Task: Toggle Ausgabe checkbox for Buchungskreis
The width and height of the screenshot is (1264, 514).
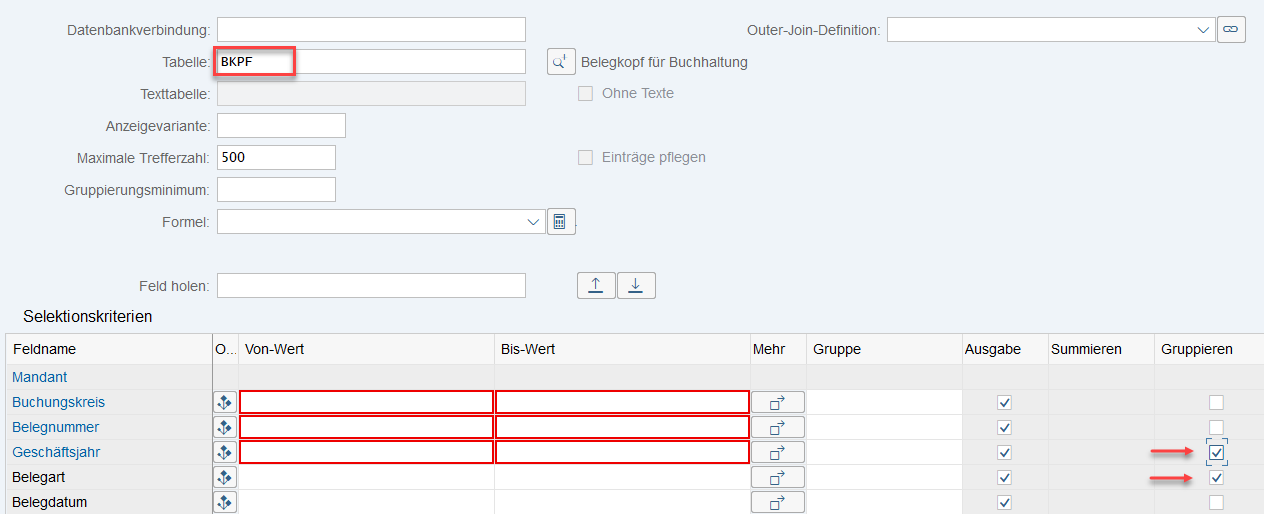Action: (1005, 402)
